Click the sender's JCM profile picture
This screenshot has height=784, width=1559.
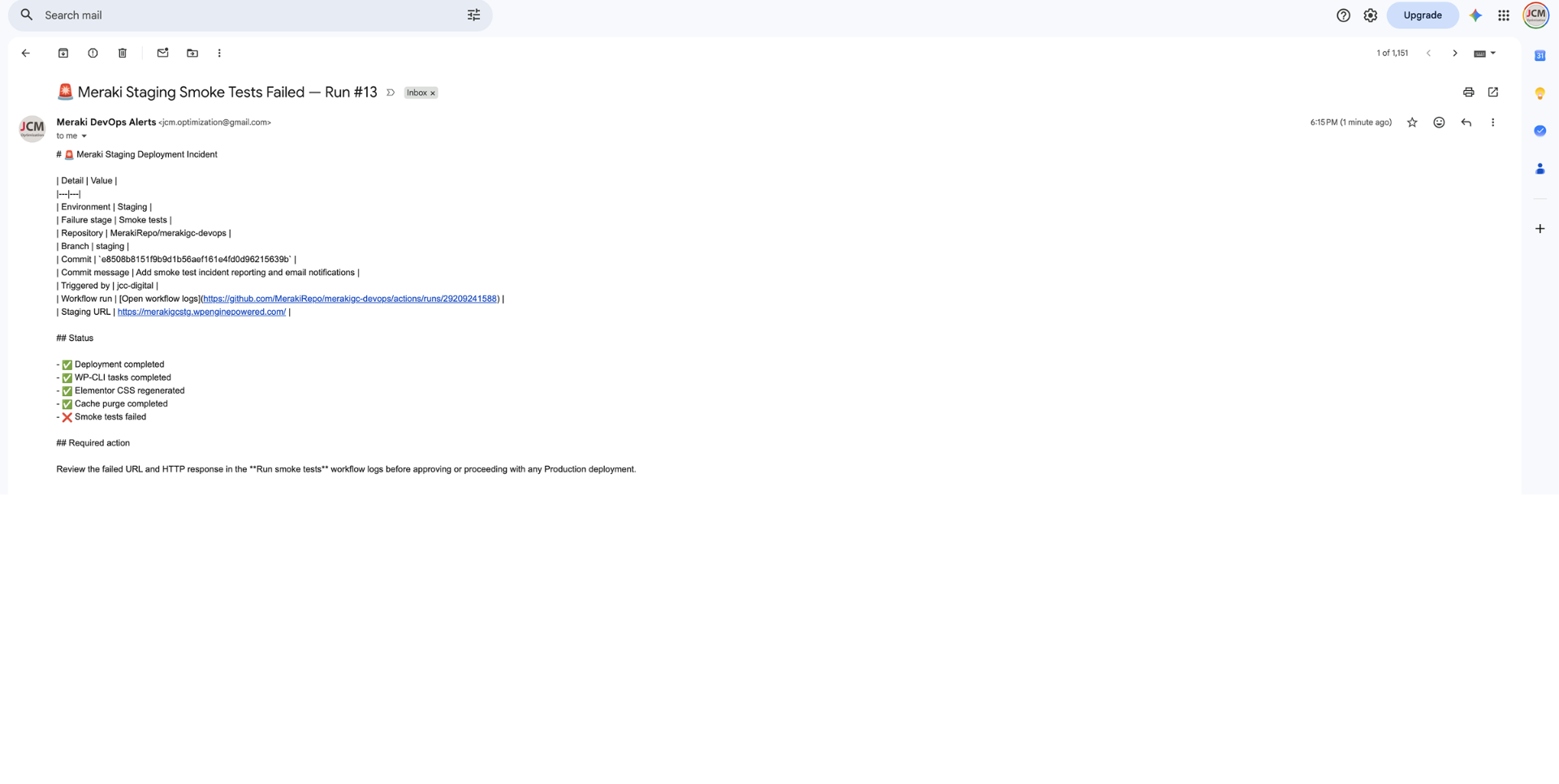point(32,128)
